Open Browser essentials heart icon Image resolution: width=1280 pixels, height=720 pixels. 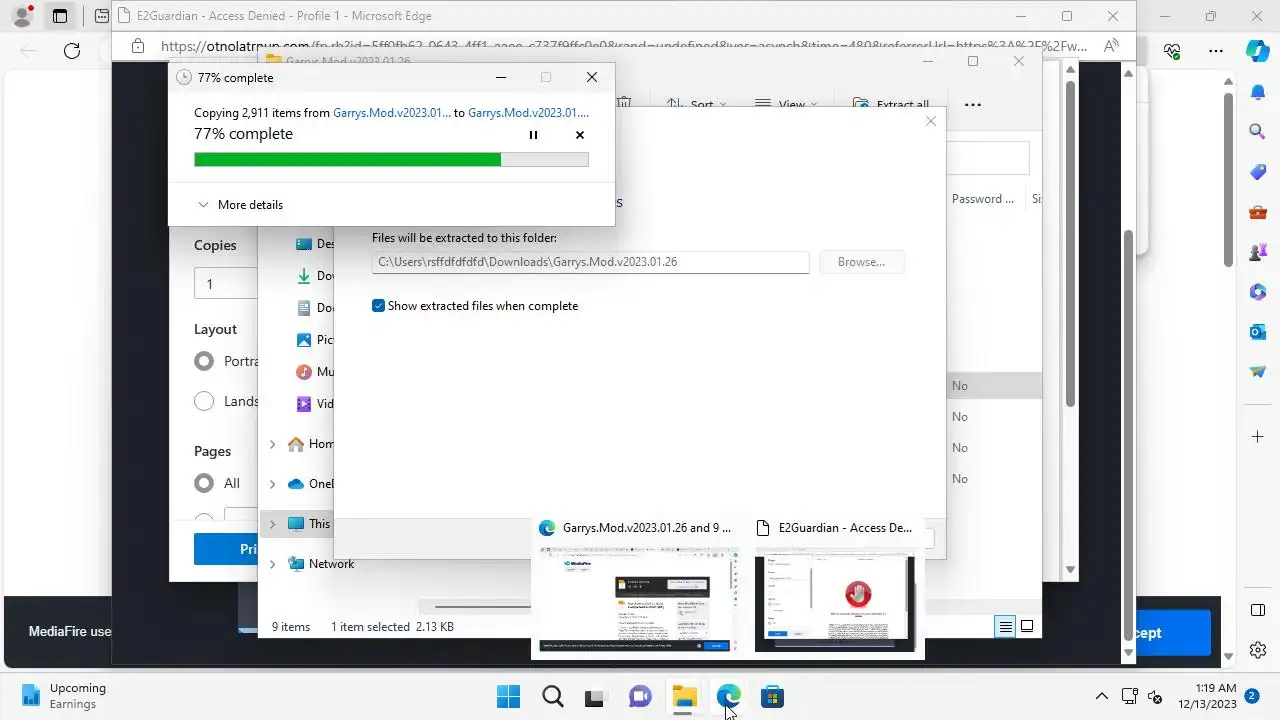pyautogui.click(x=1172, y=51)
